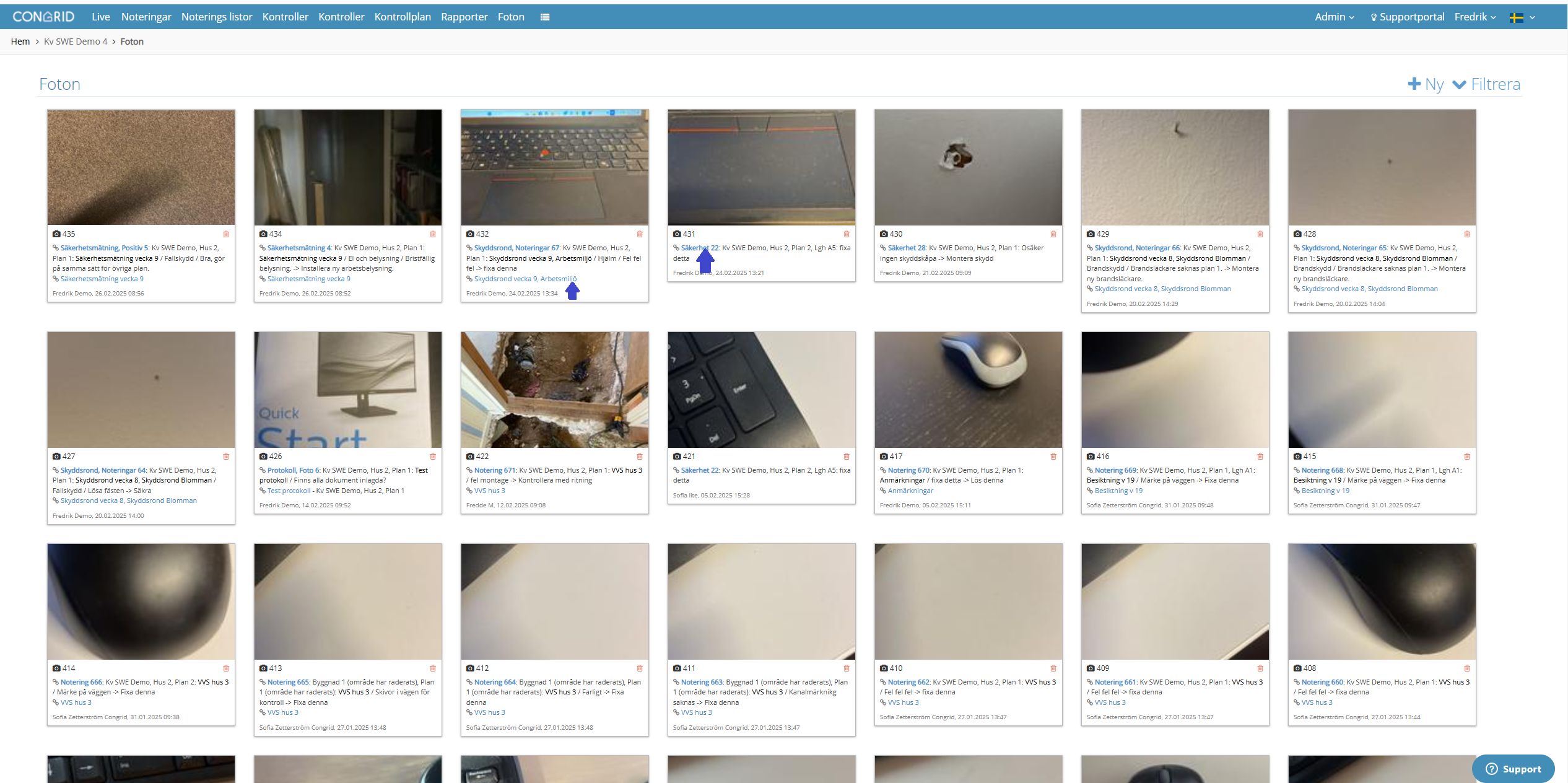Click trash icon on photo 417
The image size is (1568, 783).
[x=1053, y=457]
